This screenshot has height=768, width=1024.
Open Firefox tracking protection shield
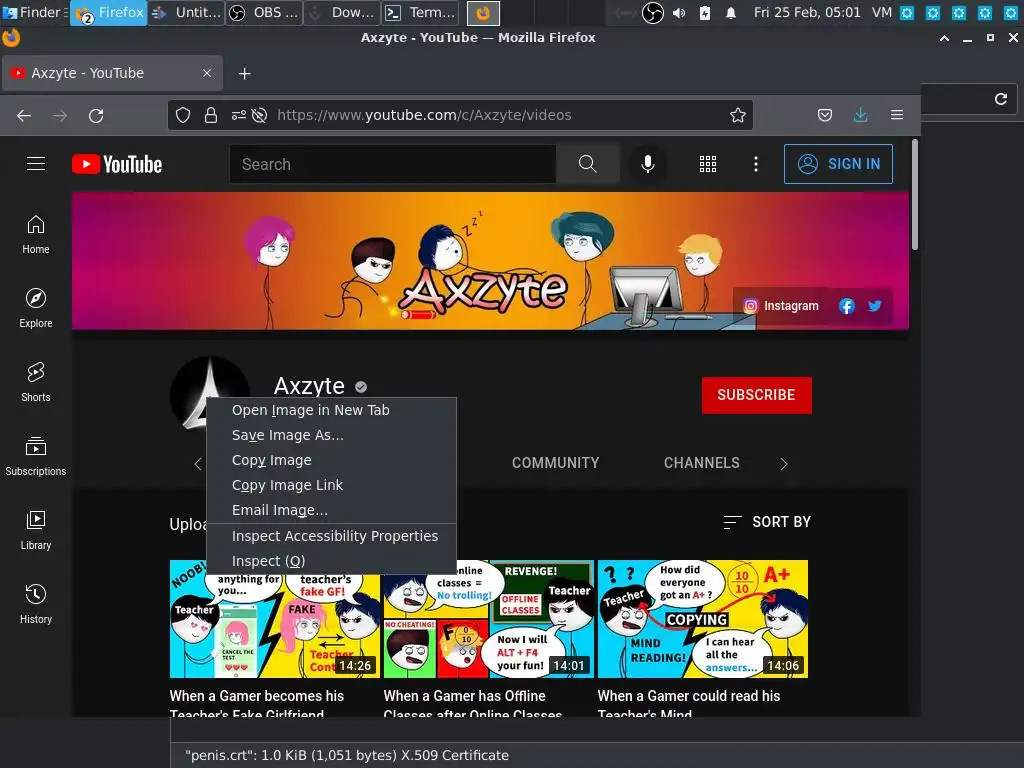click(x=183, y=115)
